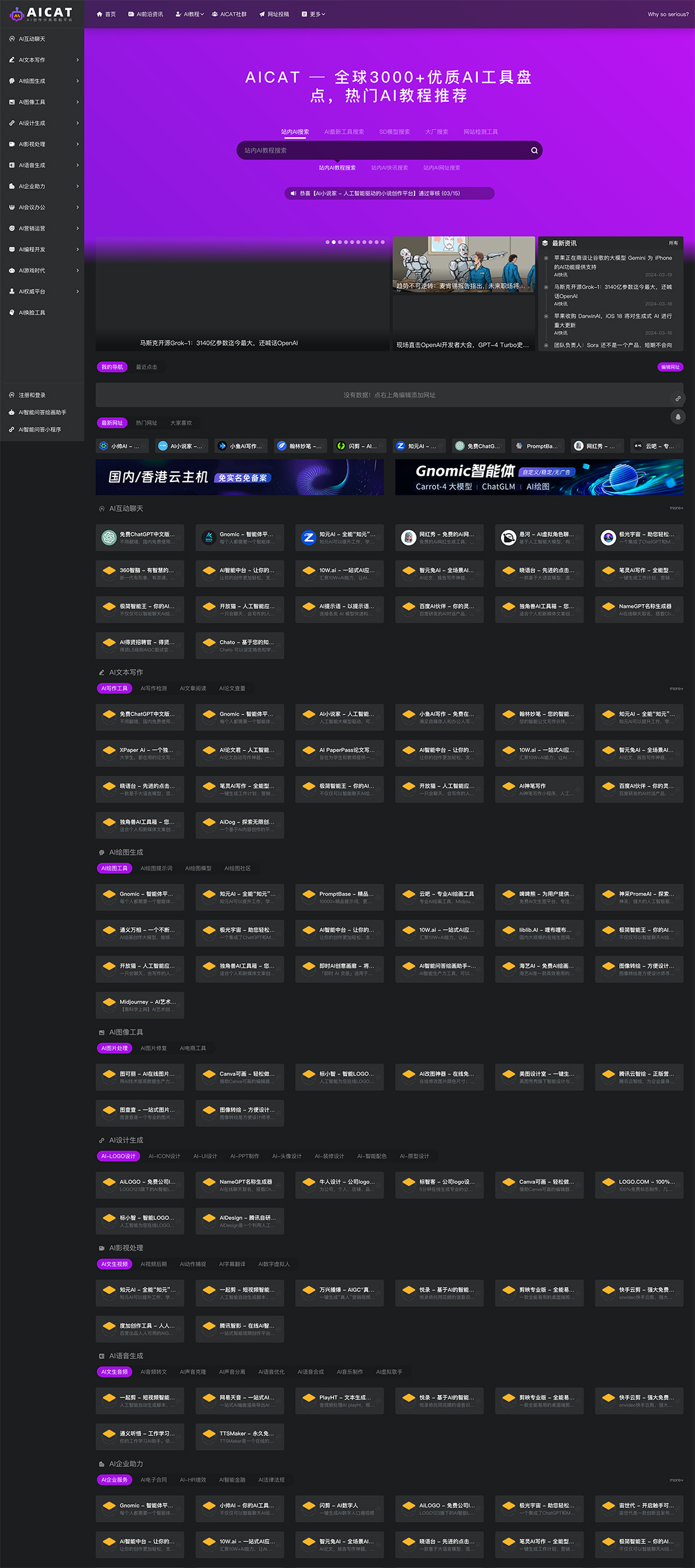Expand the AI文本写作 sidebar category
This screenshot has height=1568, width=695.
(78, 60)
